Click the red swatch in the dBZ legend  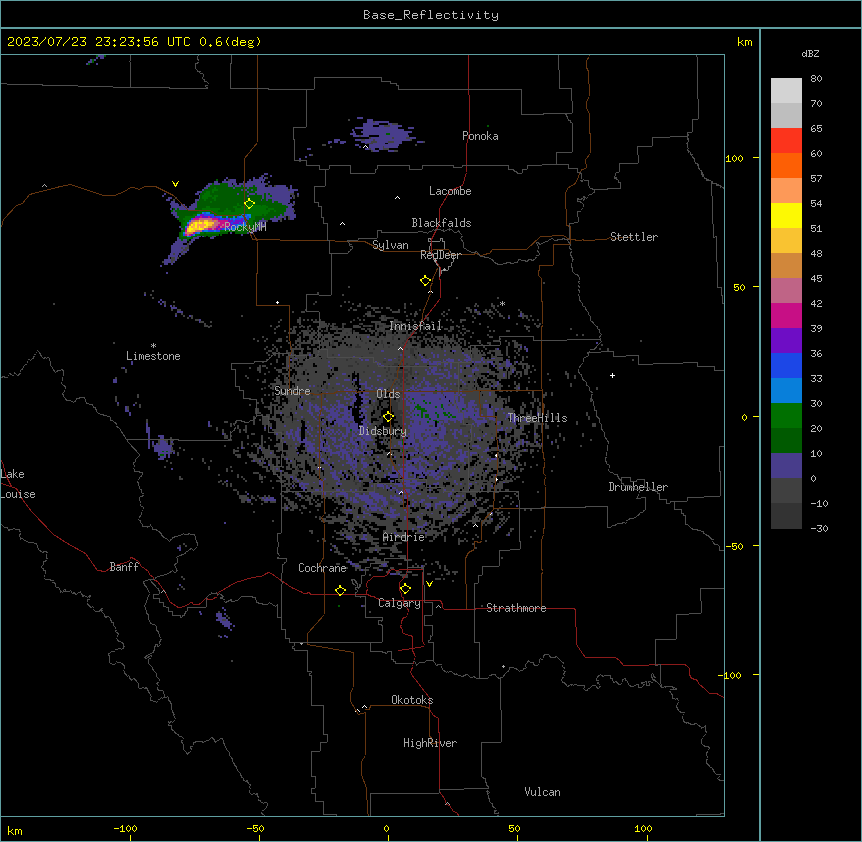tap(786, 140)
